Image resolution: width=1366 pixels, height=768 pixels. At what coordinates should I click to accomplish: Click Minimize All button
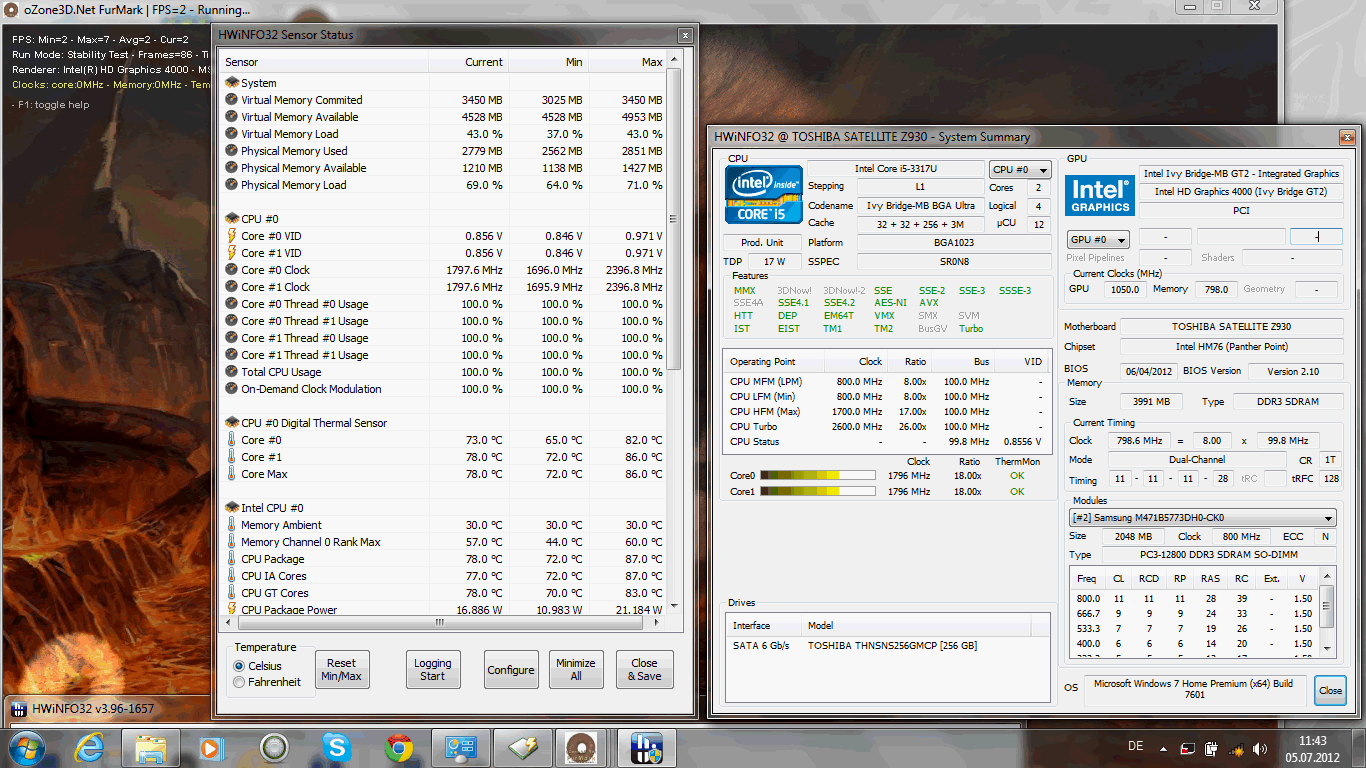click(x=576, y=670)
